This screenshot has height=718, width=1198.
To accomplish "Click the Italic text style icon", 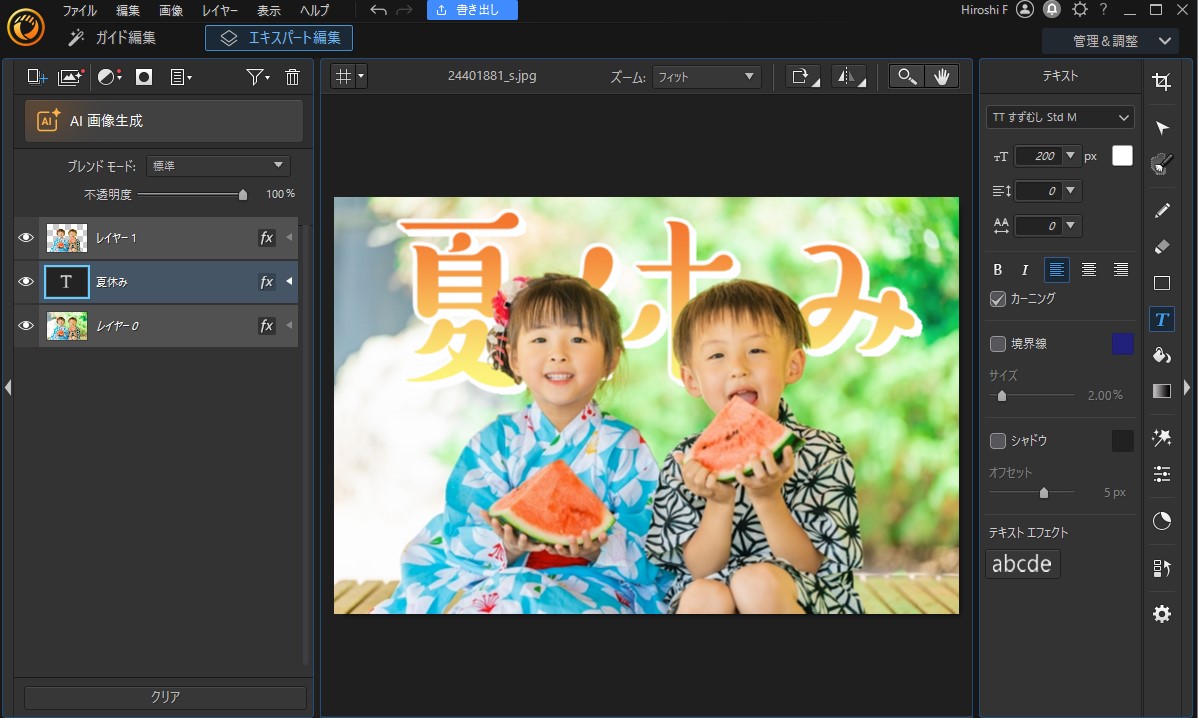I will (x=1025, y=269).
